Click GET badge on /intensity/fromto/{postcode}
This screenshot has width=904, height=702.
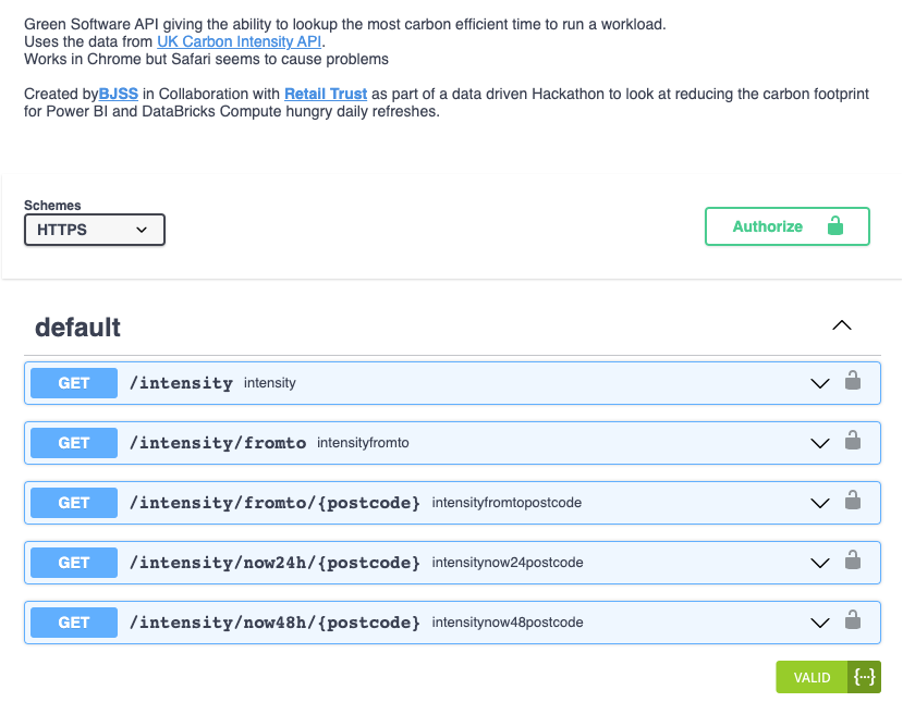[74, 503]
